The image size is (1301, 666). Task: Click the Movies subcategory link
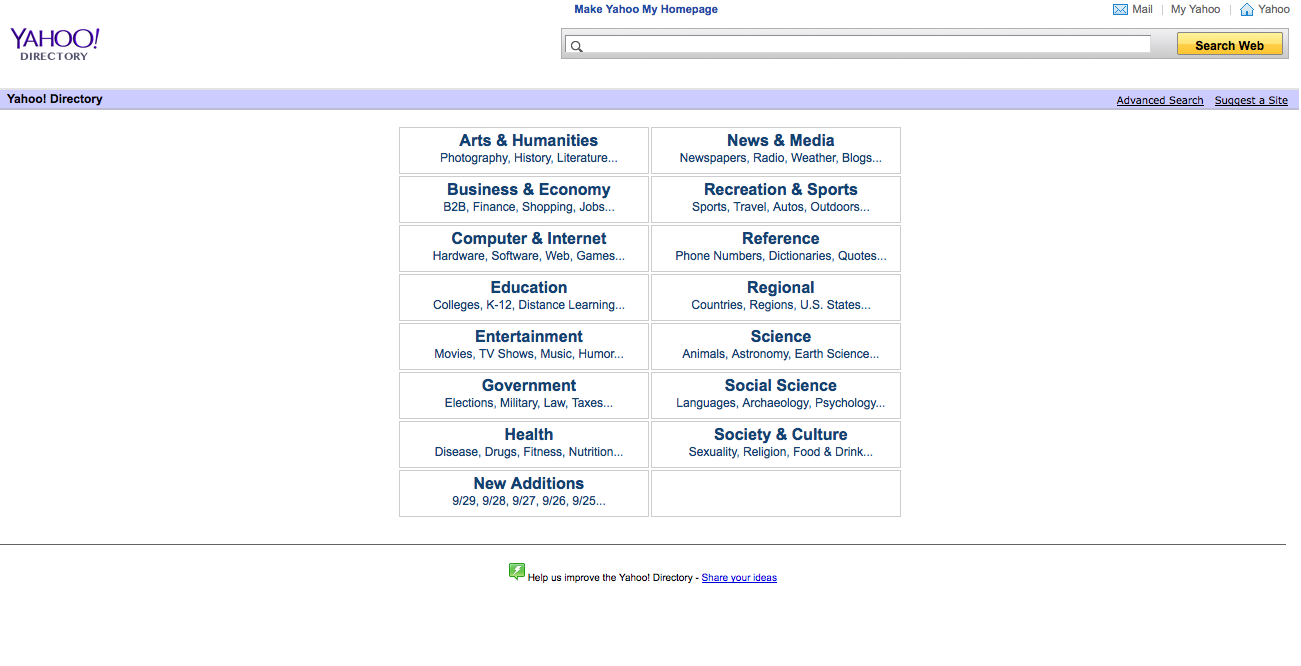(453, 354)
